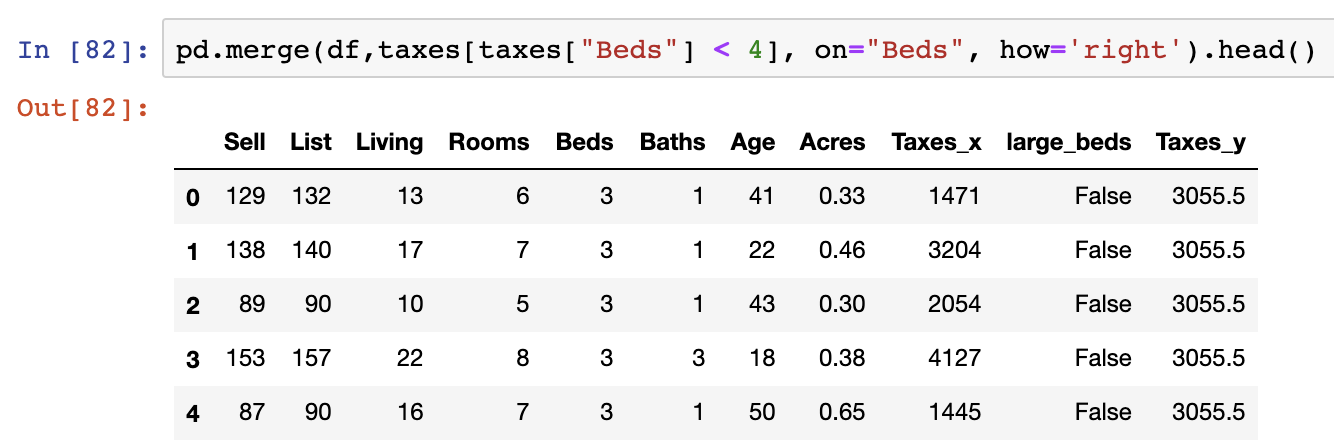
Task: Select the Acres value 0.65
Action: 842,412
